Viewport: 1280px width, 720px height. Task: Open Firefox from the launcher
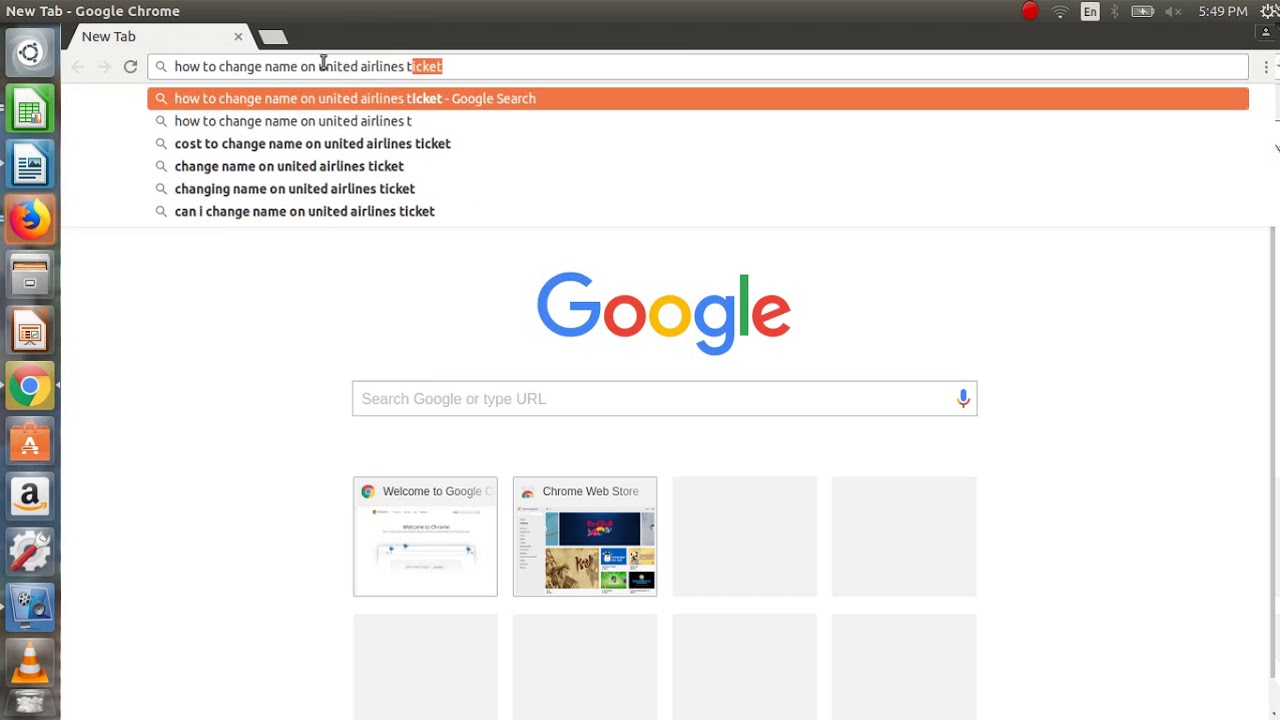click(29, 220)
